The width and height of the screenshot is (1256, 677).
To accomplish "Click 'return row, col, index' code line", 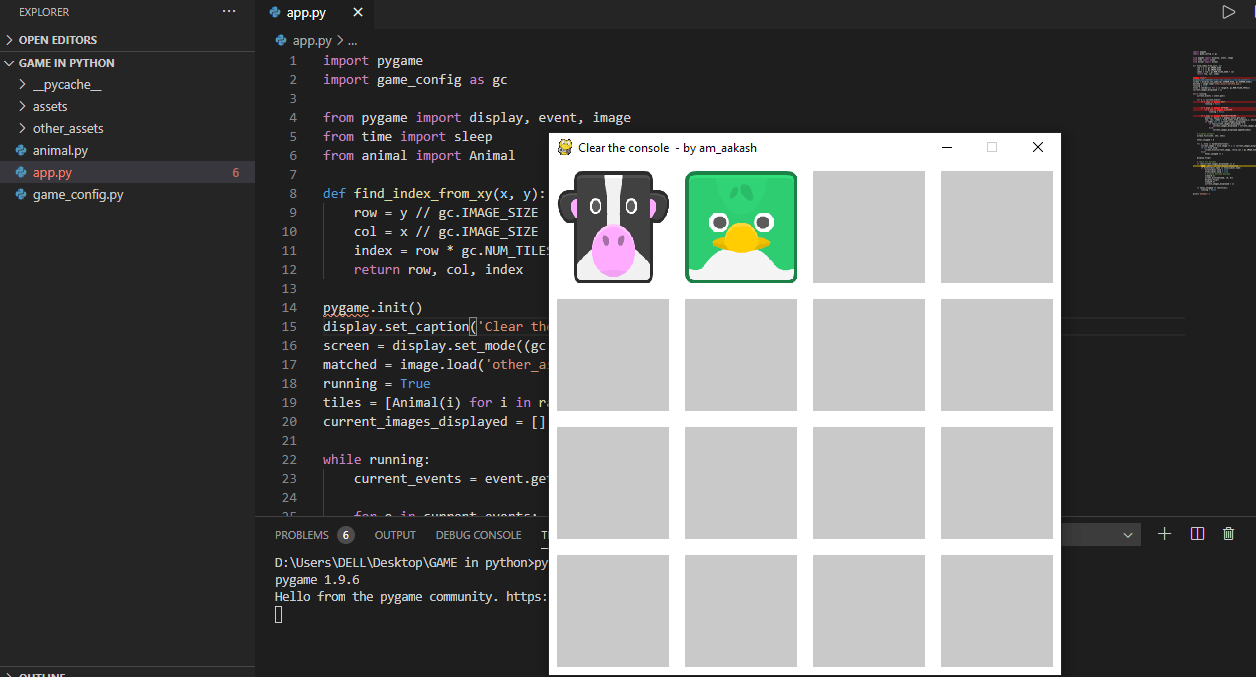I will point(438,269).
